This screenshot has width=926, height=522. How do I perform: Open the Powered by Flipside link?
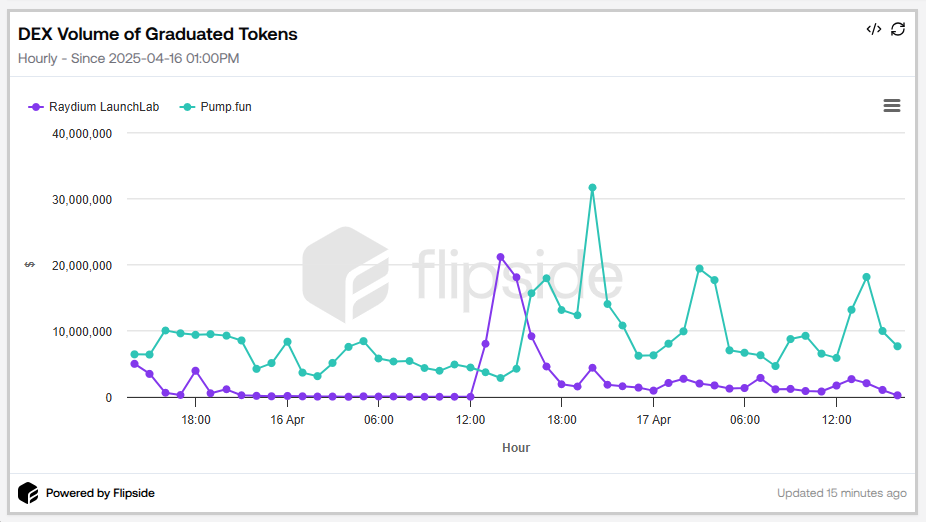coord(100,493)
